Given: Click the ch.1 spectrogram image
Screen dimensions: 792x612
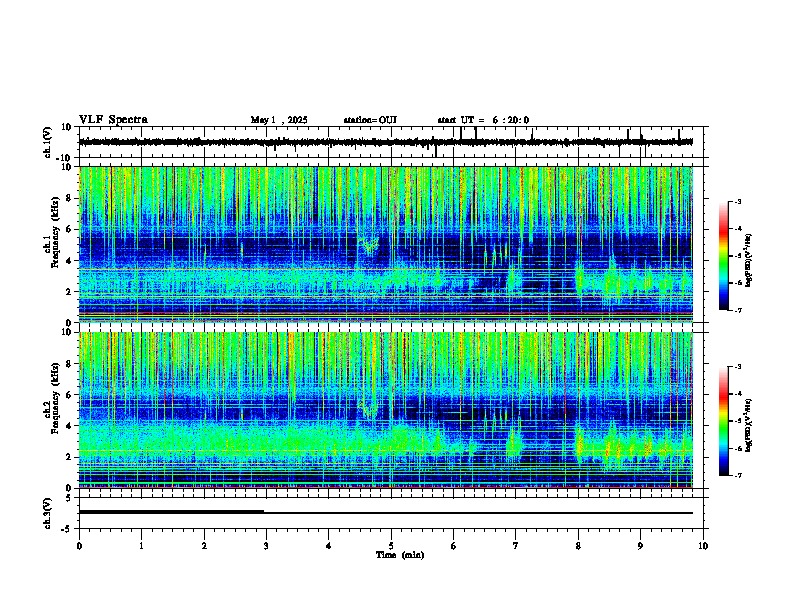Looking at the screenshot, I should 386,244.
